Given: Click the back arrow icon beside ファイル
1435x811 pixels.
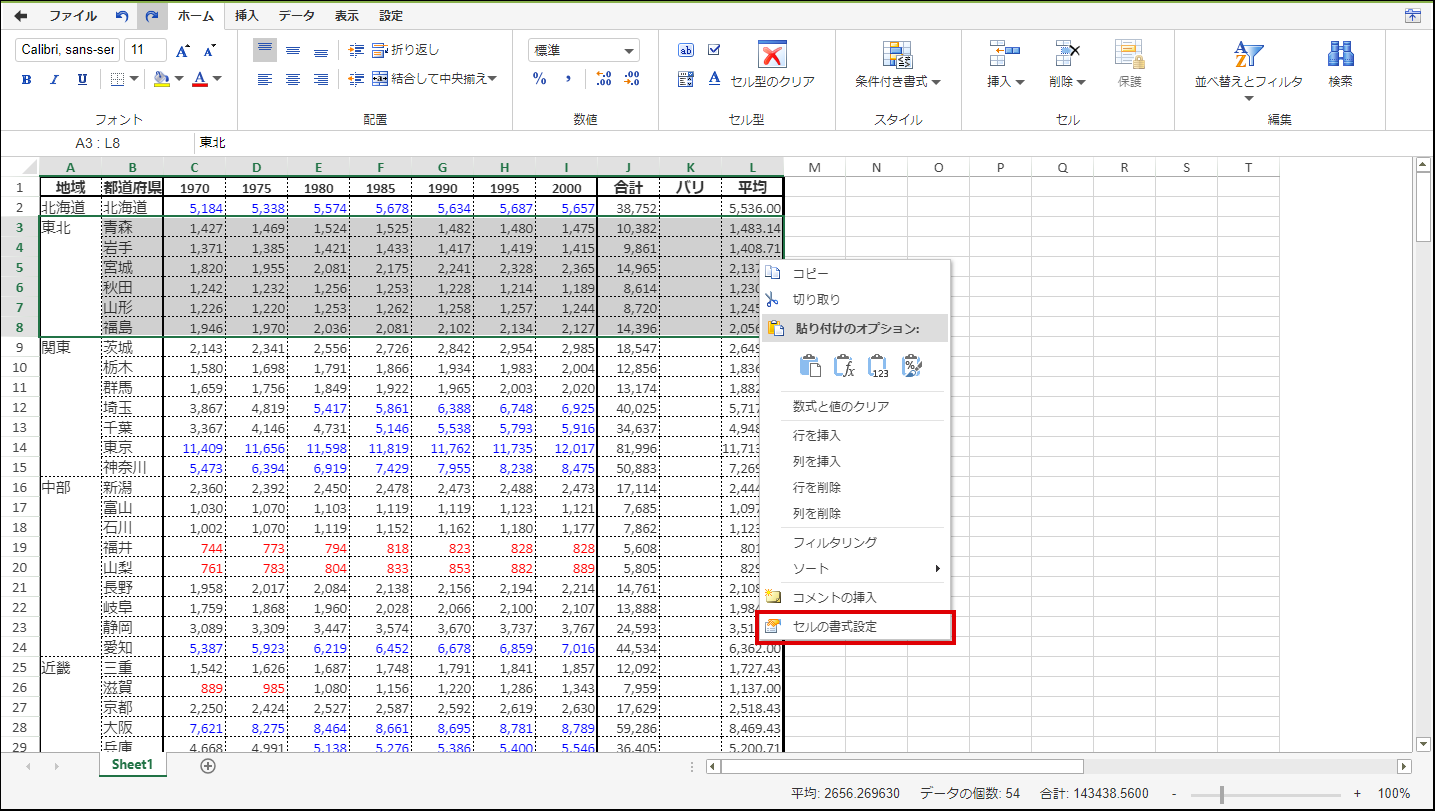Looking at the screenshot, I should pos(20,16).
